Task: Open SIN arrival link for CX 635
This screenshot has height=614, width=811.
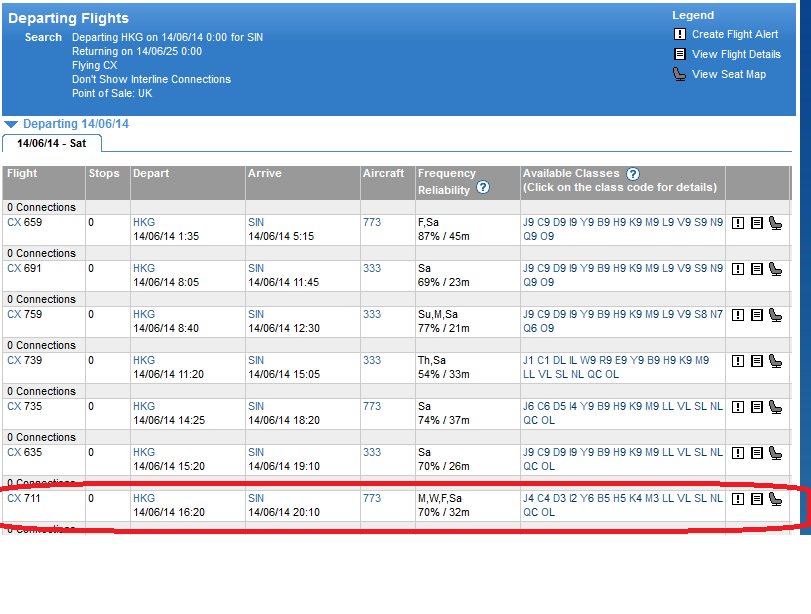Action: tap(256, 452)
